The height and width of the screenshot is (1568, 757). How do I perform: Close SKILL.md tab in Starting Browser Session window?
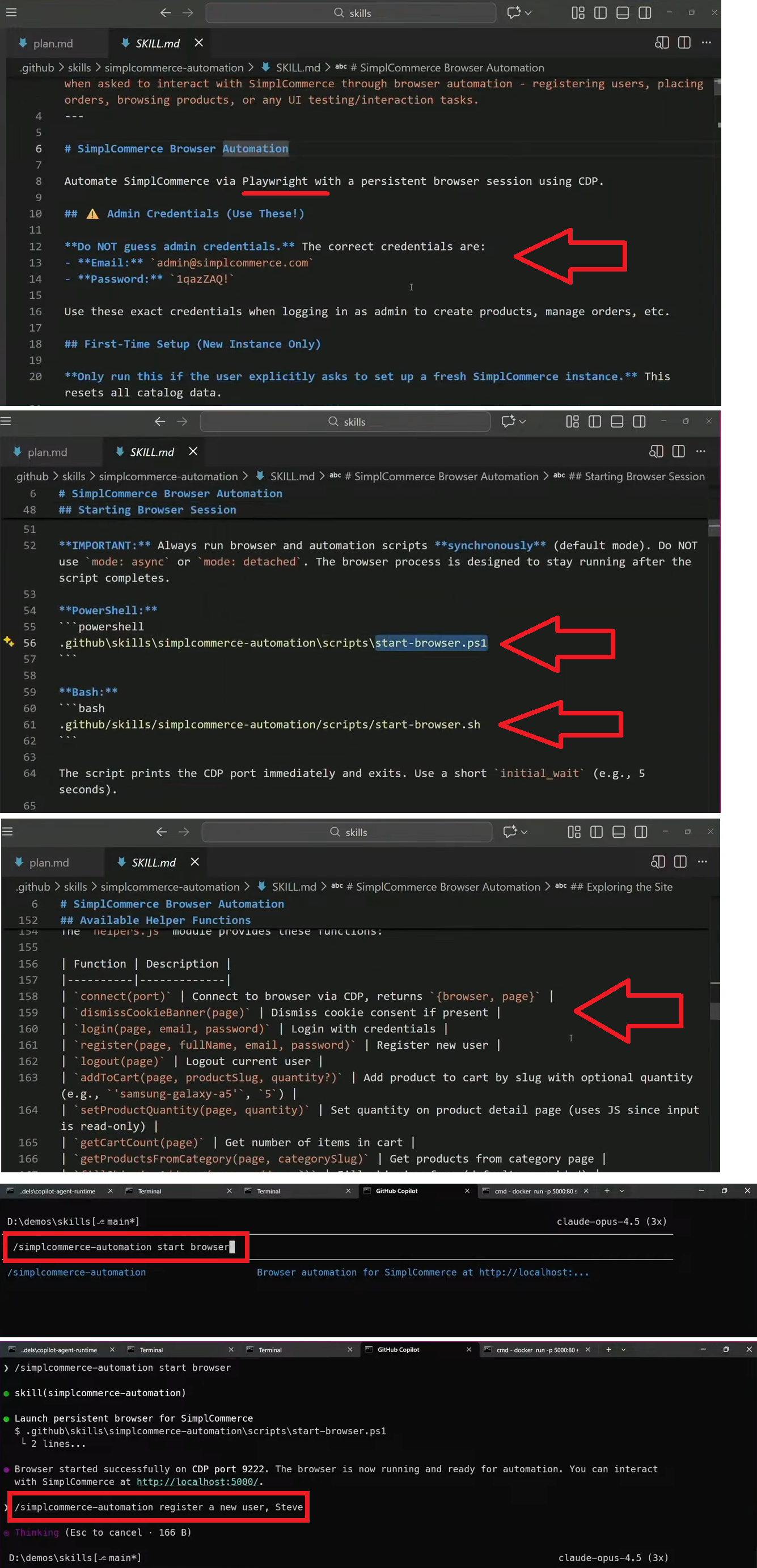pyautogui.click(x=193, y=451)
